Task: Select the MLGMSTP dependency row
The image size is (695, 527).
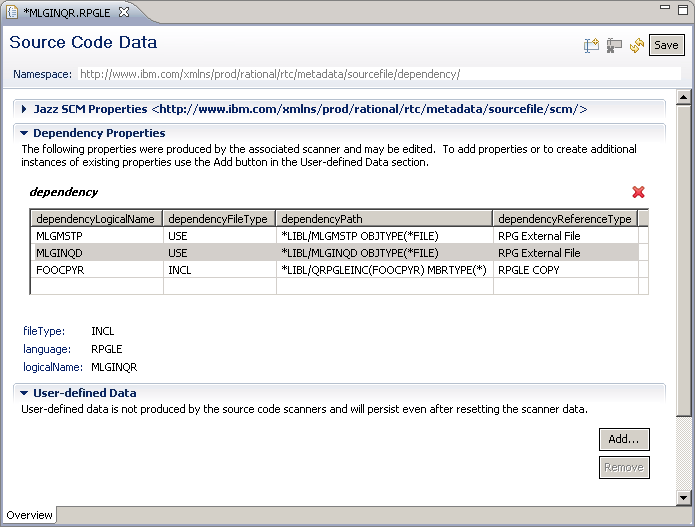Action: pos(96,236)
